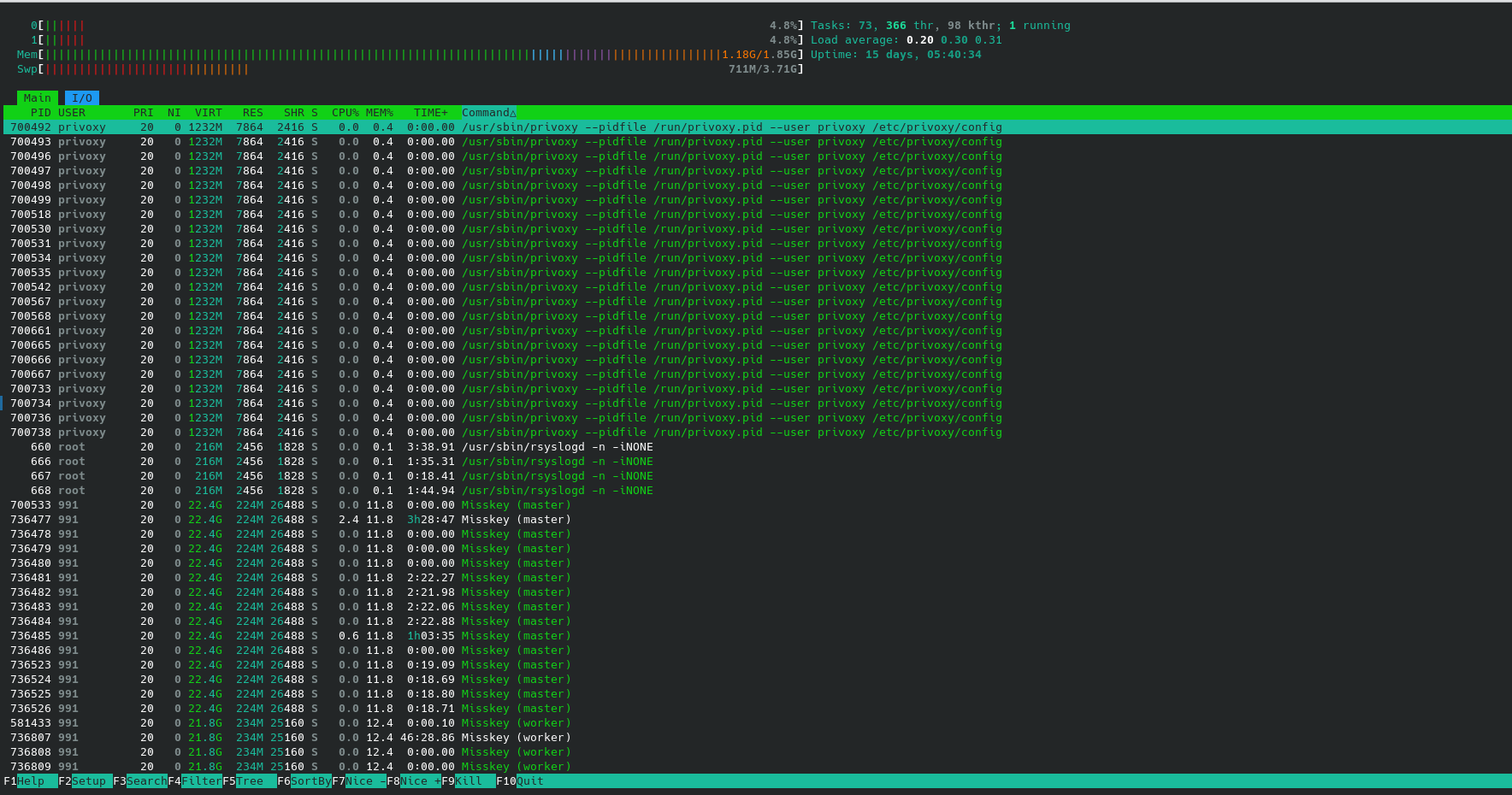Image resolution: width=1512 pixels, height=795 pixels.
Task: Sort by PID column header
Action: pyautogui.click(x=40, y=113)
